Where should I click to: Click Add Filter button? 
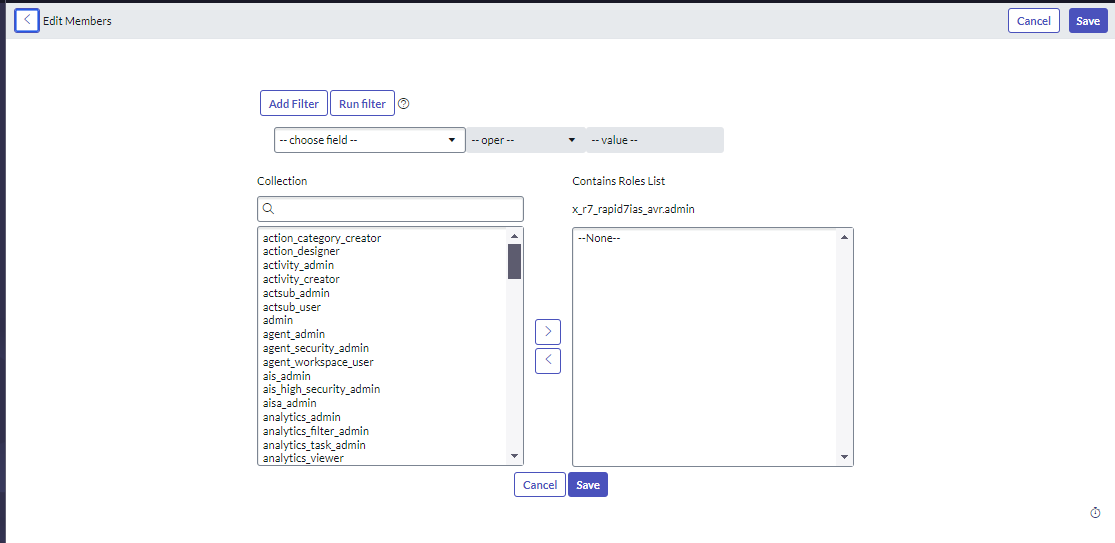(294, 104)
